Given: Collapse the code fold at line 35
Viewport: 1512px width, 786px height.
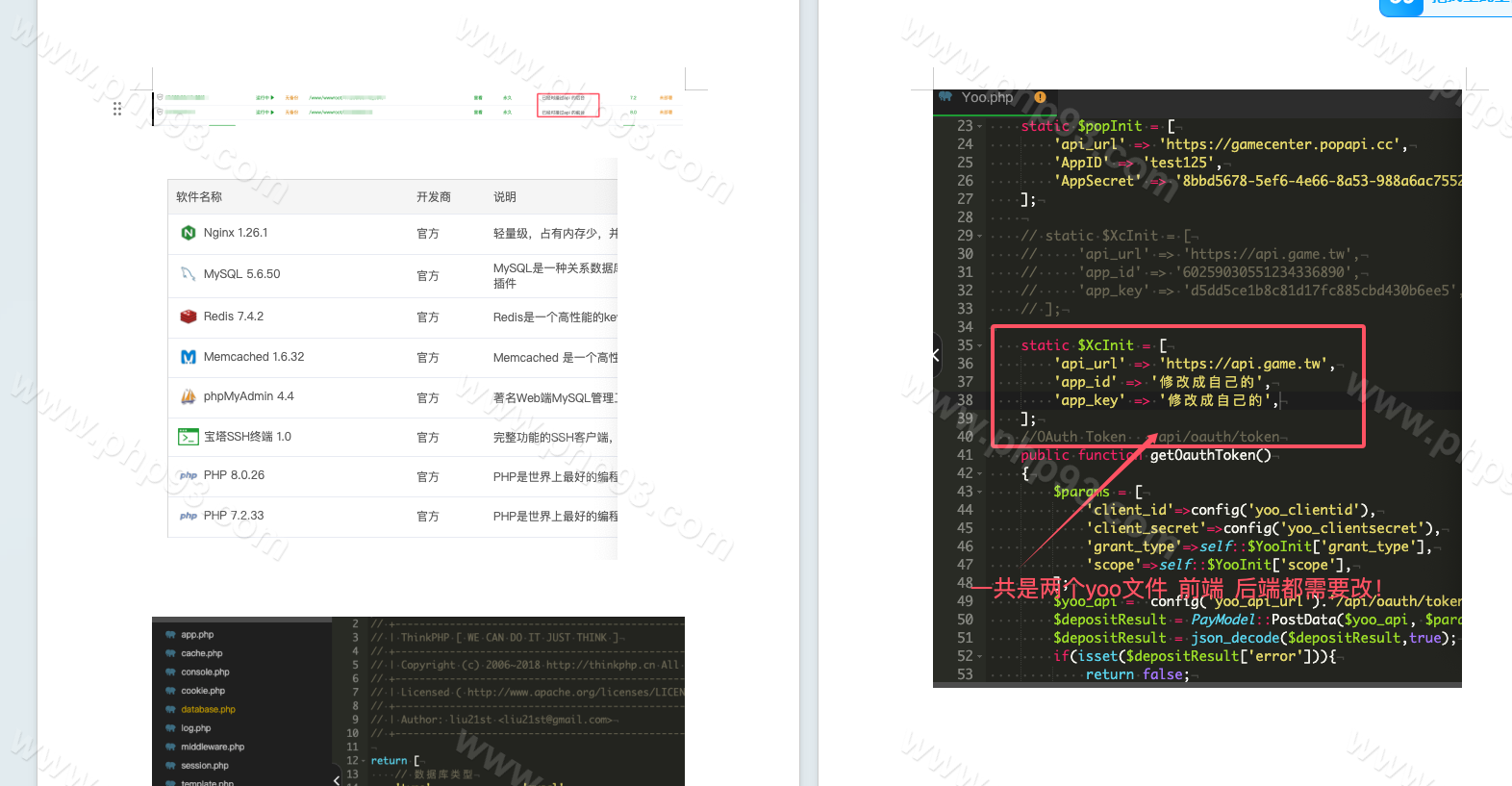Looking at the screenshot, I should pos(980,345).
